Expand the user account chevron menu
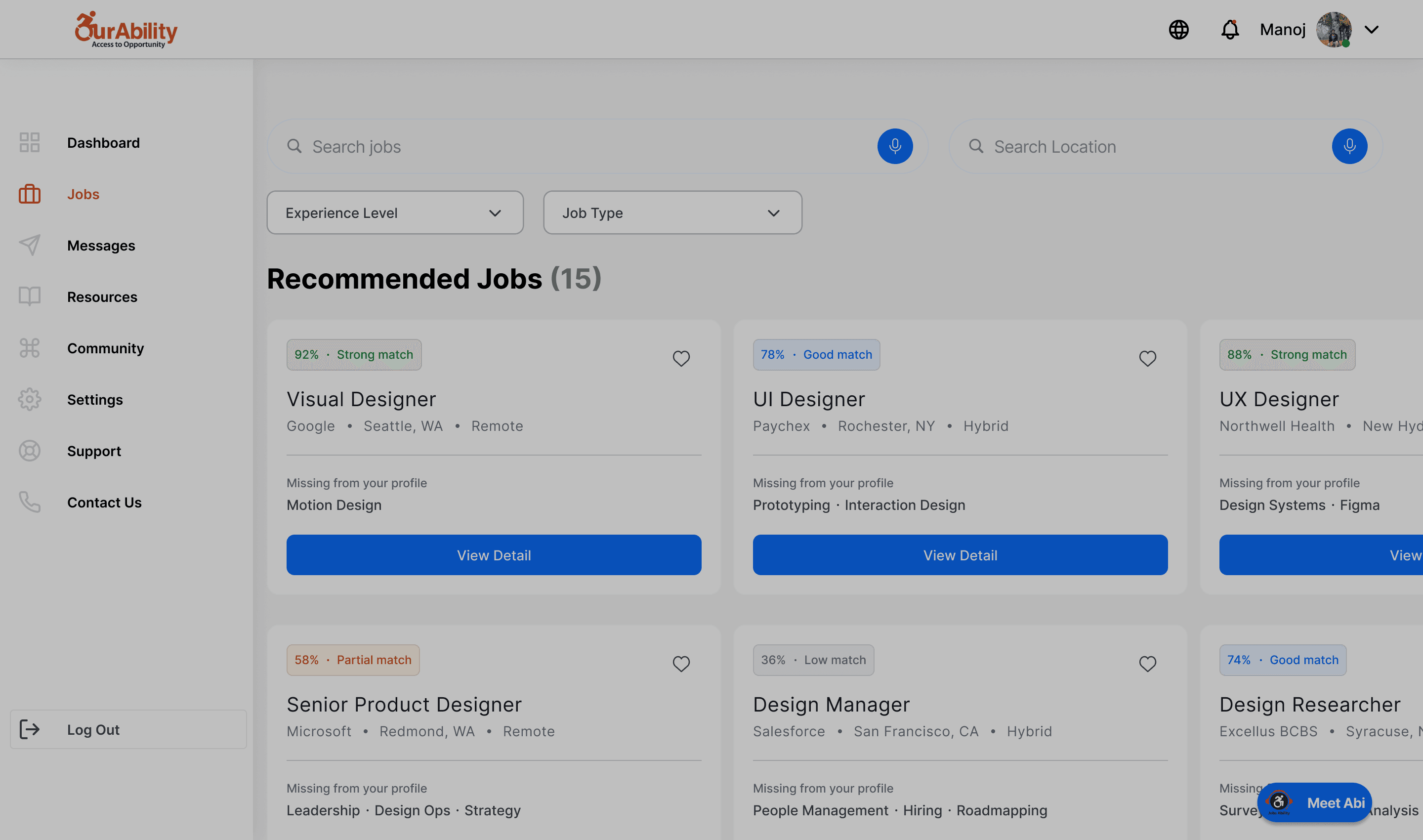The height and width of the screenshot is (840, 1423). [1372, 30]
